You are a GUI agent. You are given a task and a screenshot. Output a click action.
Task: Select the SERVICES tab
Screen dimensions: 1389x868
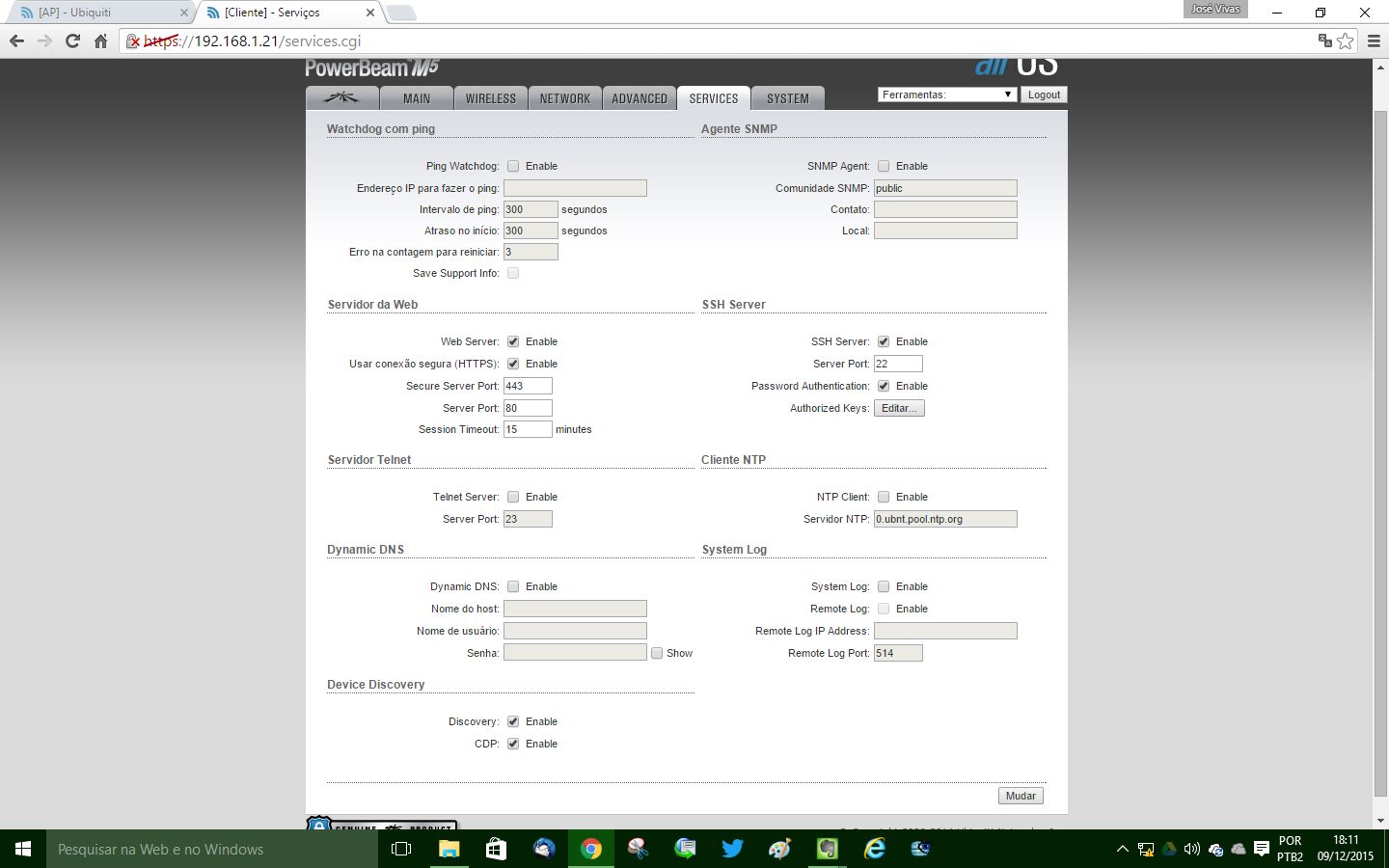(x=714, y=98)
